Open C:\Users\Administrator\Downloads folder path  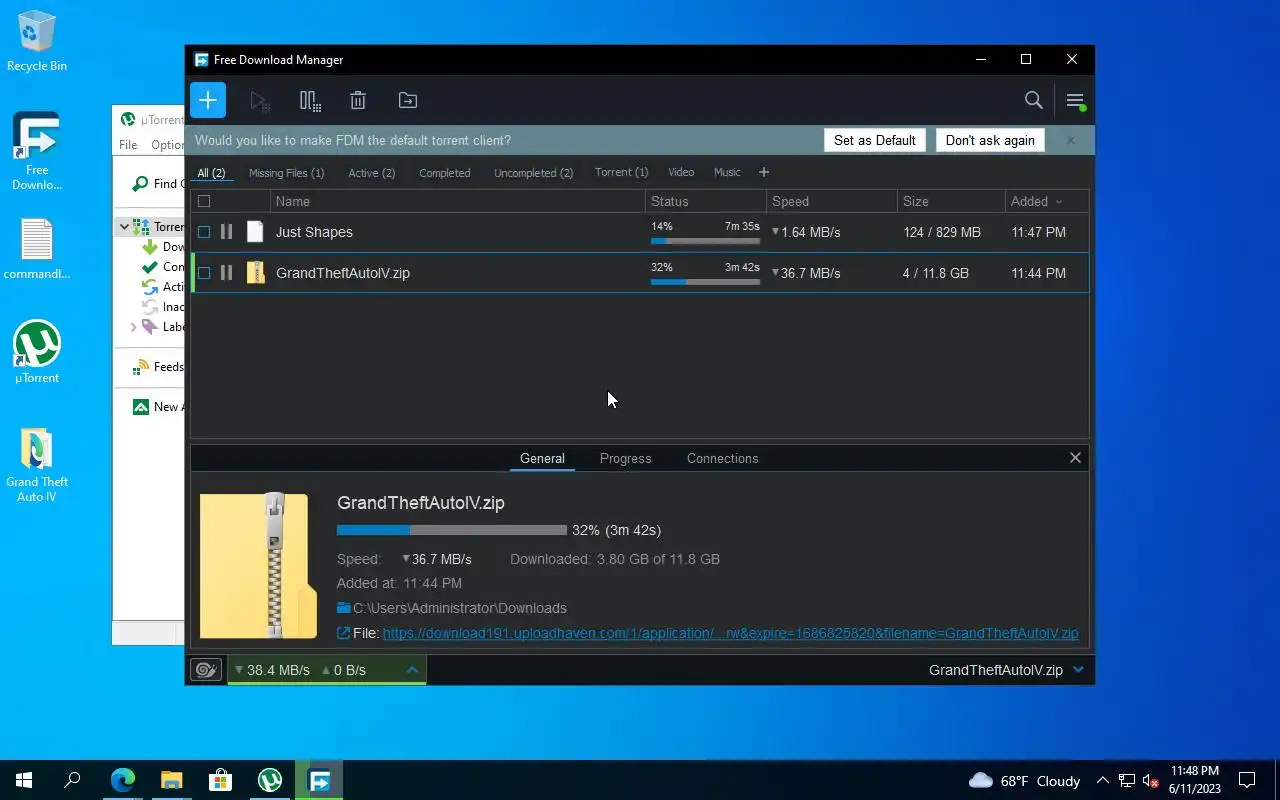pyautogui.click(x=460, y=608)
